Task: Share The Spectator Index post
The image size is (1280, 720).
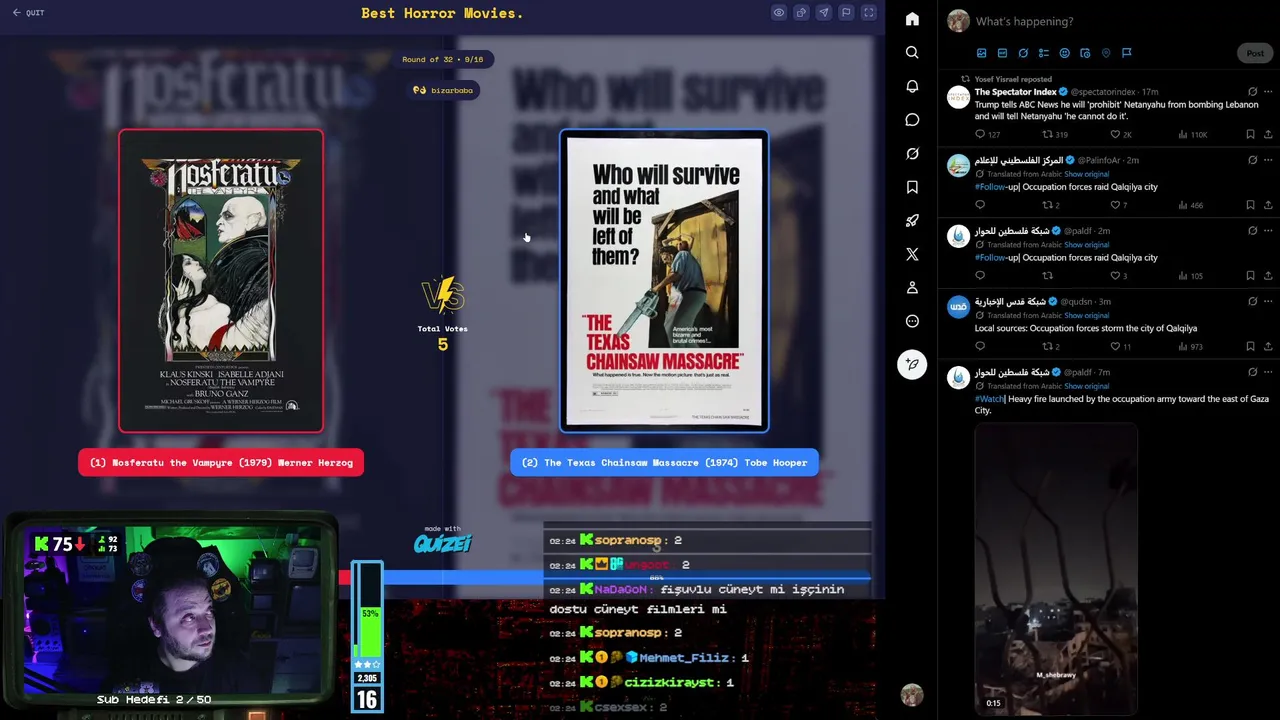Action: coord(1268,134)
